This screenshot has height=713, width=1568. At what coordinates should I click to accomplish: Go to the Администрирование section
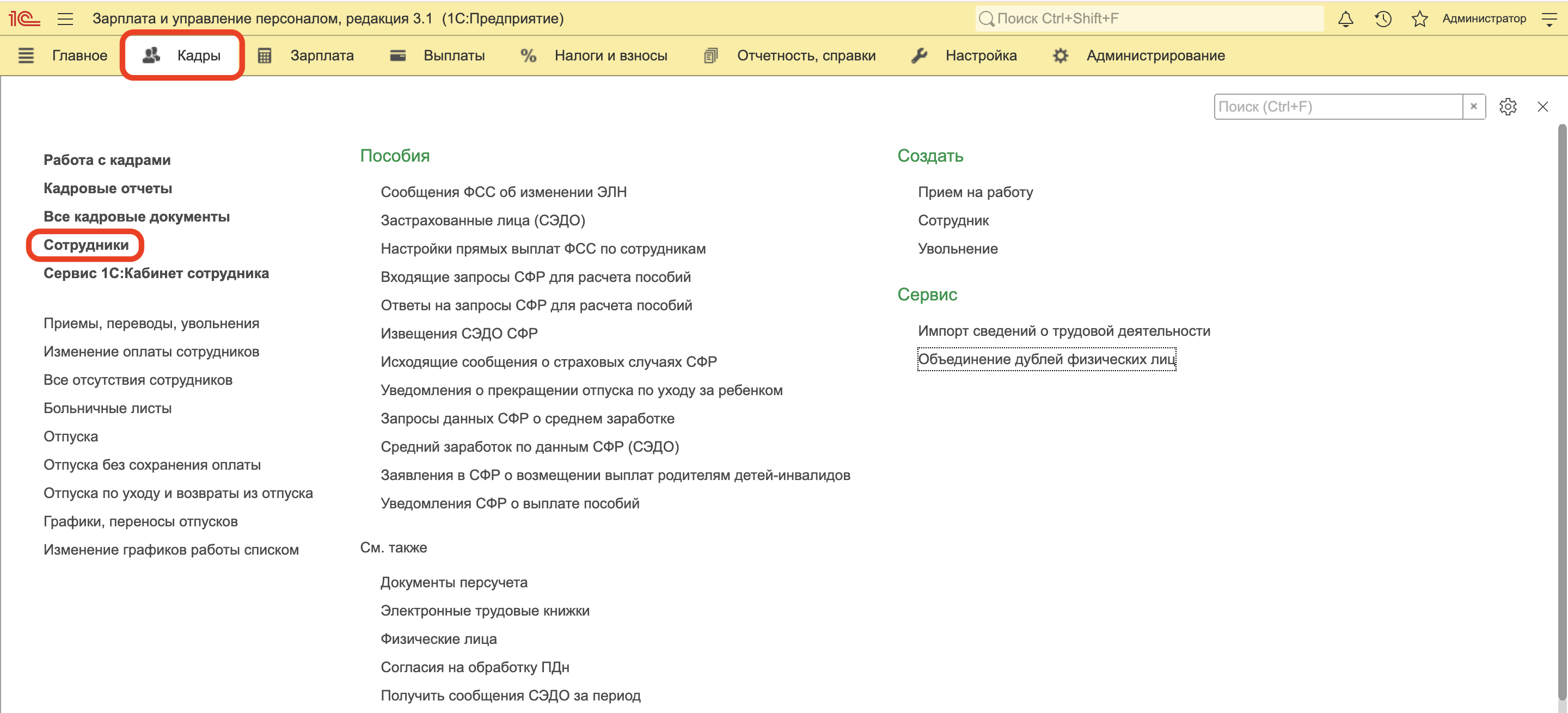(x=1155, y=56)
